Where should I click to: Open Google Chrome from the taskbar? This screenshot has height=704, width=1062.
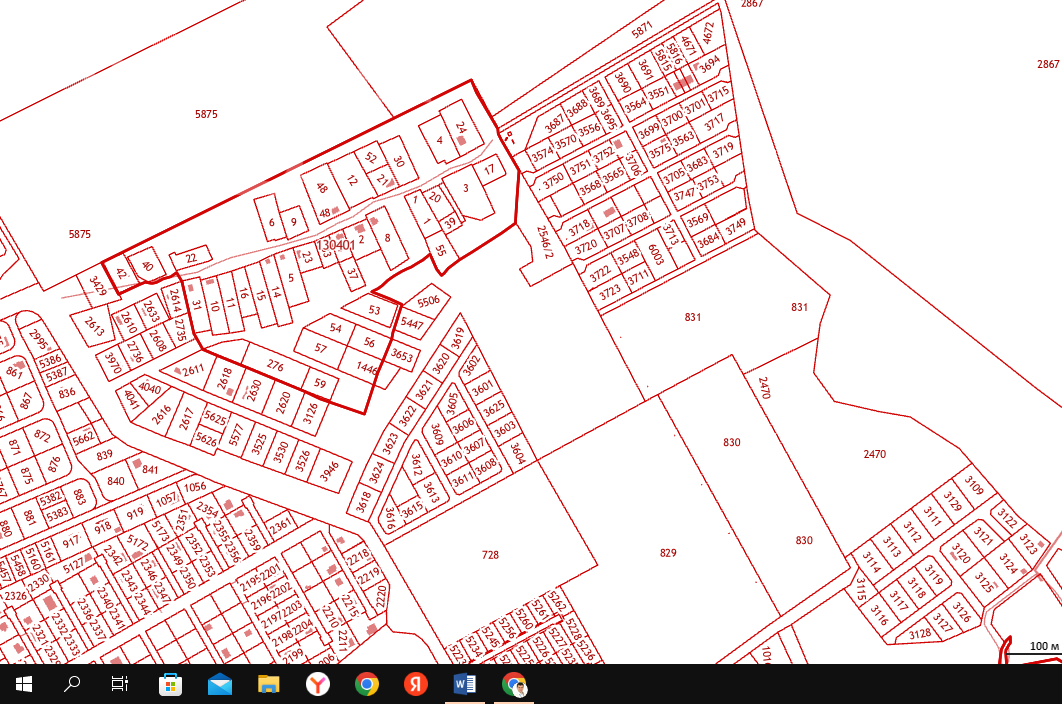click(x=366, y=684)
